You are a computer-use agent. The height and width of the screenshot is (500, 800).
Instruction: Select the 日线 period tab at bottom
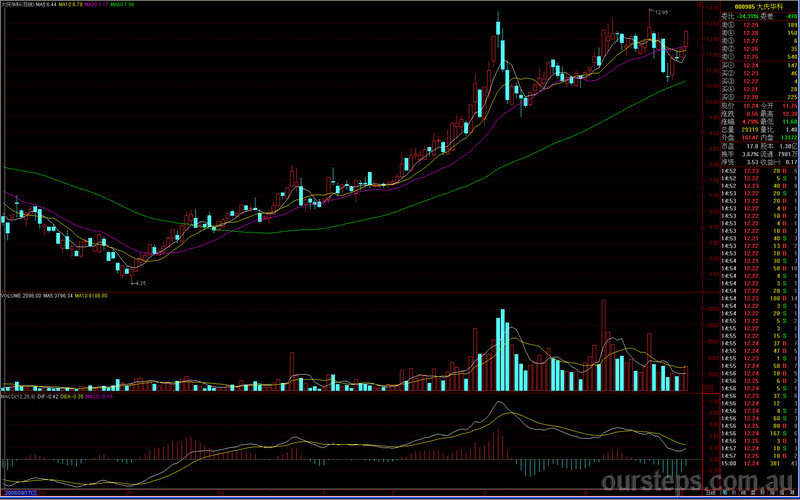[x=710, y=493]
